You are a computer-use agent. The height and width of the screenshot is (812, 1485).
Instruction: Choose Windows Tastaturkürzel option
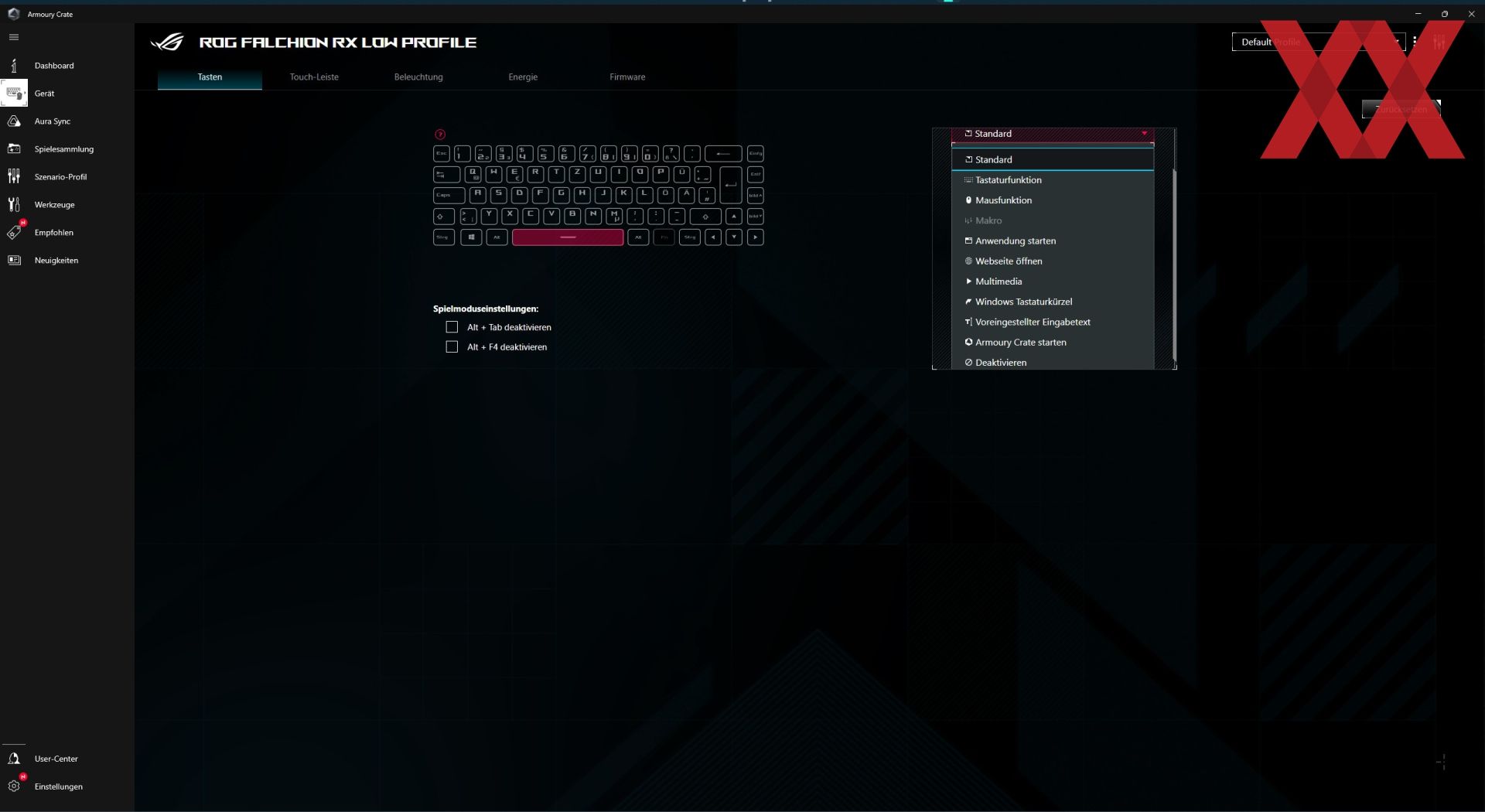point(1053,302)
